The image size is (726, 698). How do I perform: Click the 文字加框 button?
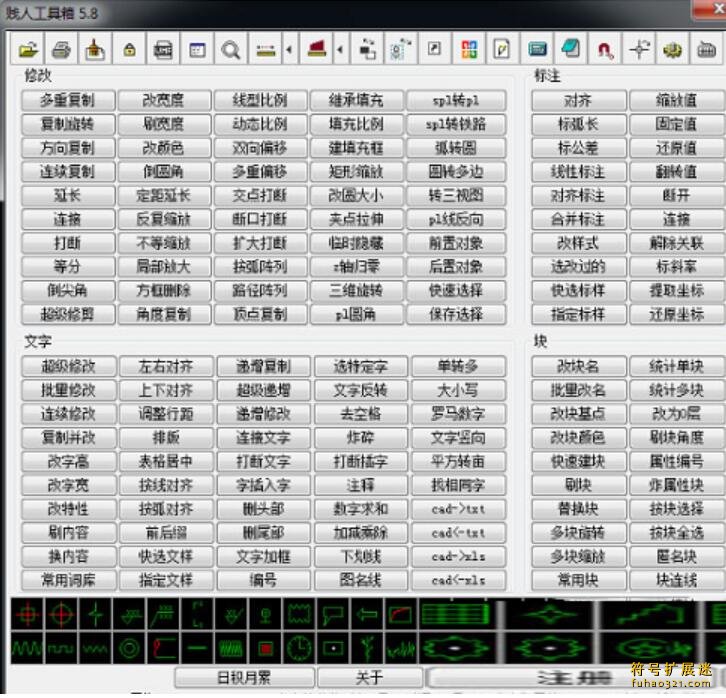point(263,556)
